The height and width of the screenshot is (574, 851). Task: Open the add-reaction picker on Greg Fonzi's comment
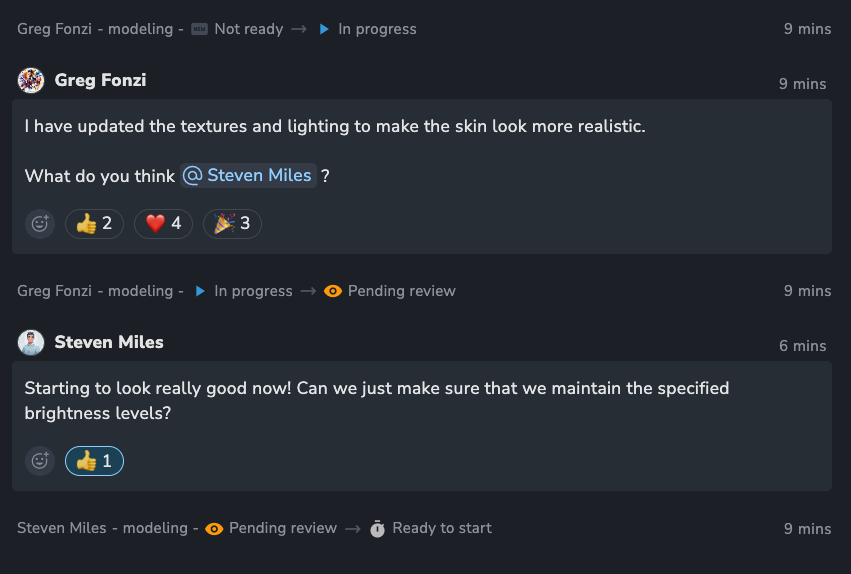40,224
